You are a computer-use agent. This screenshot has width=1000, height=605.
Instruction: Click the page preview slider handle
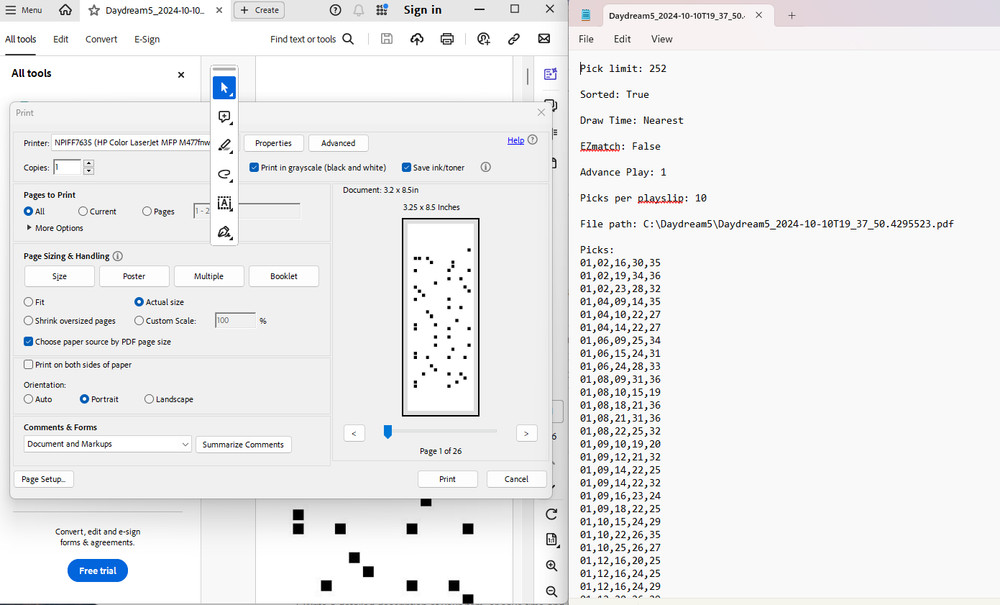pyautogui.click(x=388, y=432)
